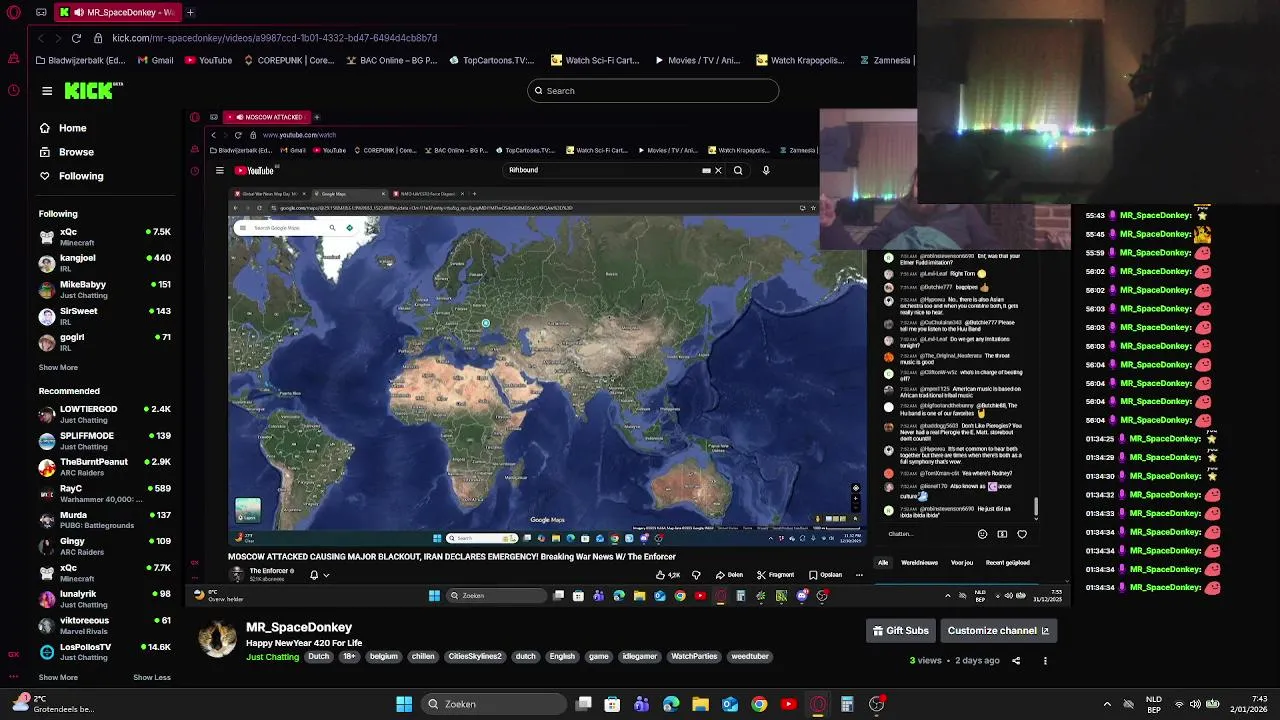Open SirSweet followed channel
1280x720 pixels.
click(105, 316)
